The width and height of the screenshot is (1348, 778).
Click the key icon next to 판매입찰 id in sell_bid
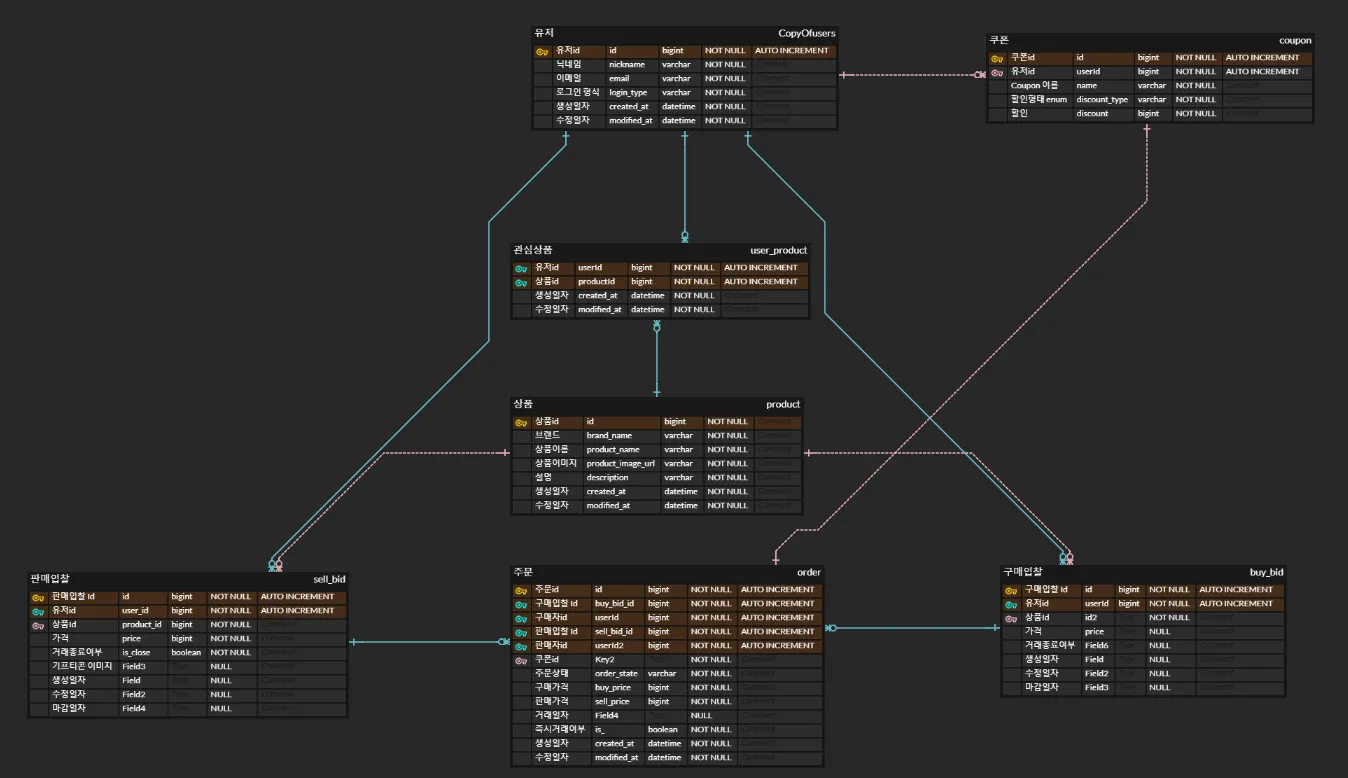click(37, 597)
